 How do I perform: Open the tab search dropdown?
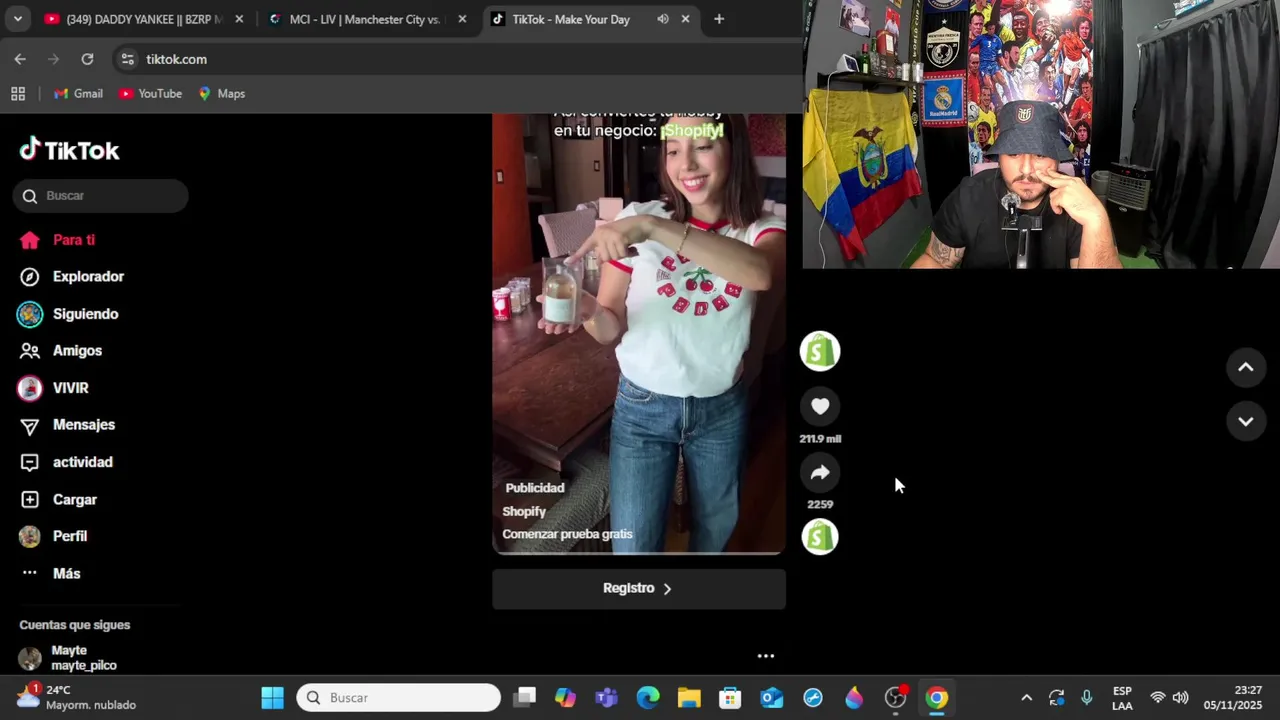pyautogui.click(x=17, y=19)
